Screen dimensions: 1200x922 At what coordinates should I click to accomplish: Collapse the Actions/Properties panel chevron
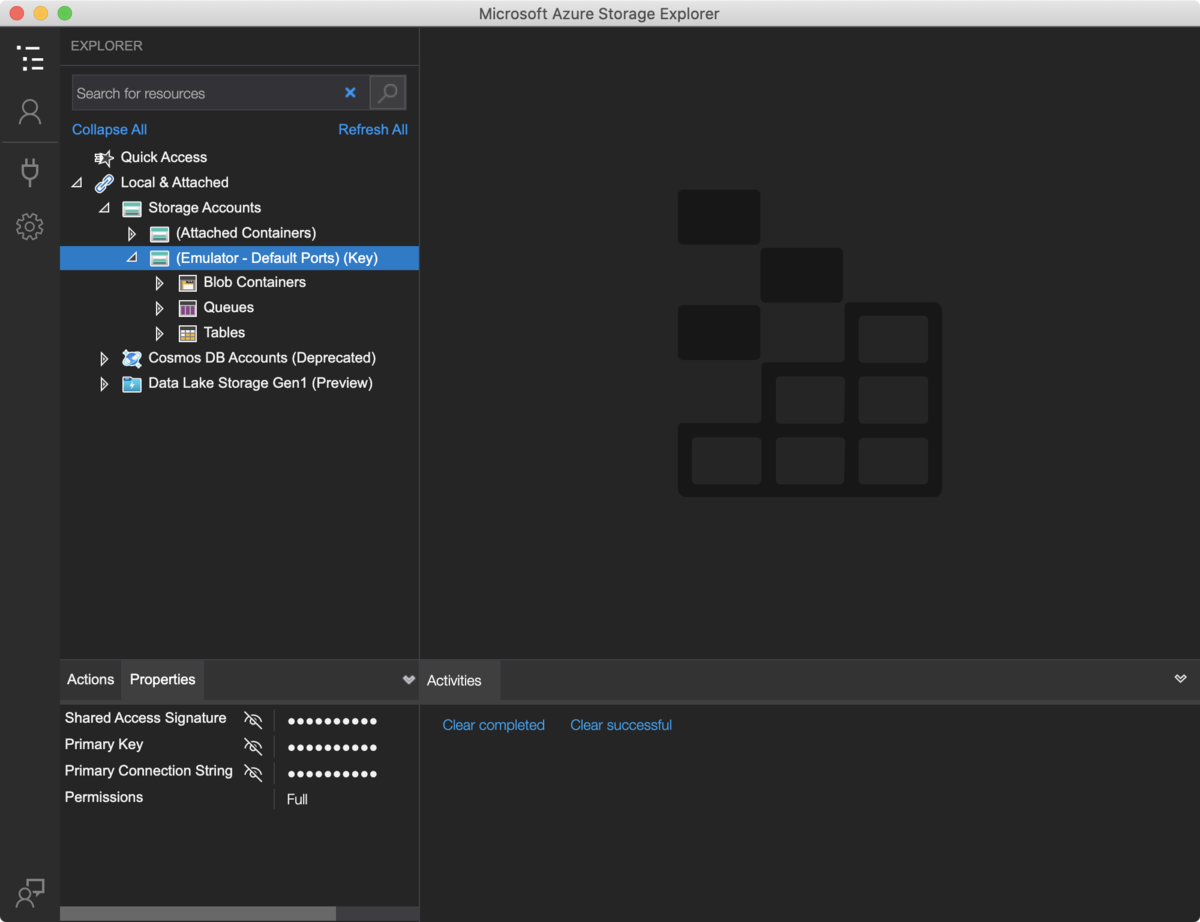408,680
